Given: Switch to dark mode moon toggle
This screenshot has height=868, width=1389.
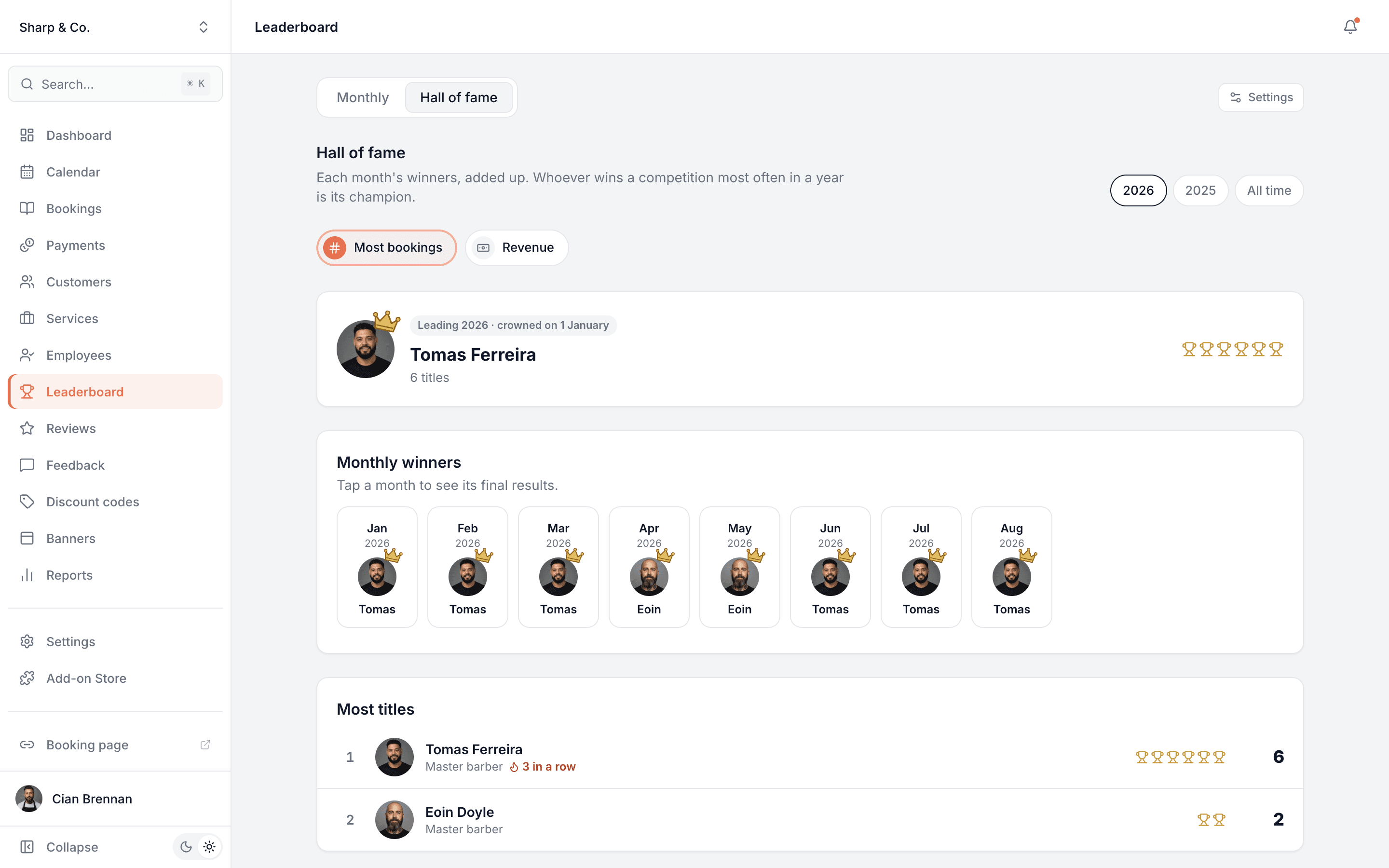Looking at the screenshot, I should click(186, 847).
